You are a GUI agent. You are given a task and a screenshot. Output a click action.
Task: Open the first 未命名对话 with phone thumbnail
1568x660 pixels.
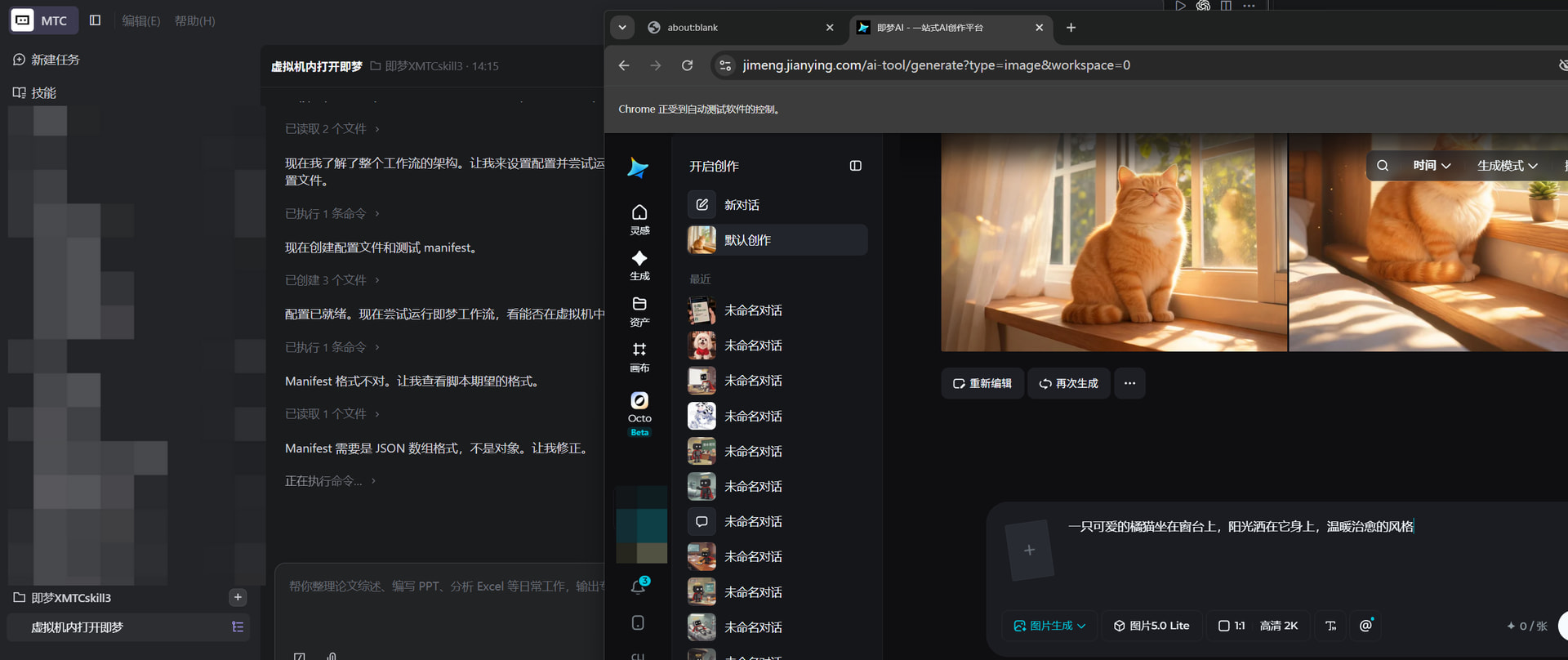[777, 310]
